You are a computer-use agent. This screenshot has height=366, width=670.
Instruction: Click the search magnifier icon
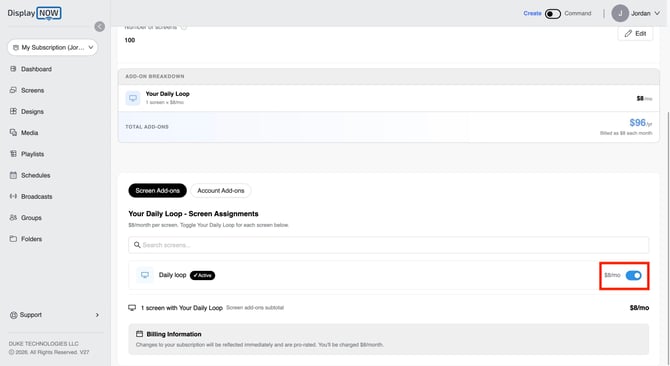coord(137,245)
